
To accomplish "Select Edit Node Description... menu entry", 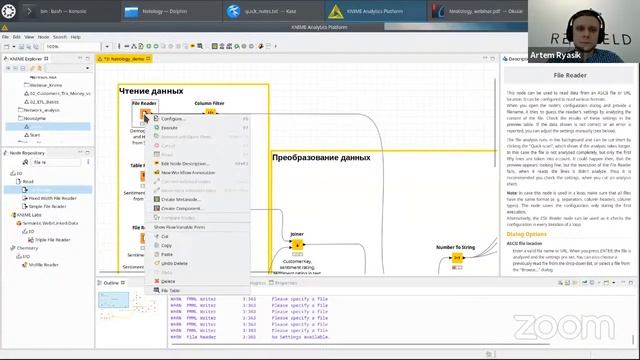I will [x=198, y=164].
